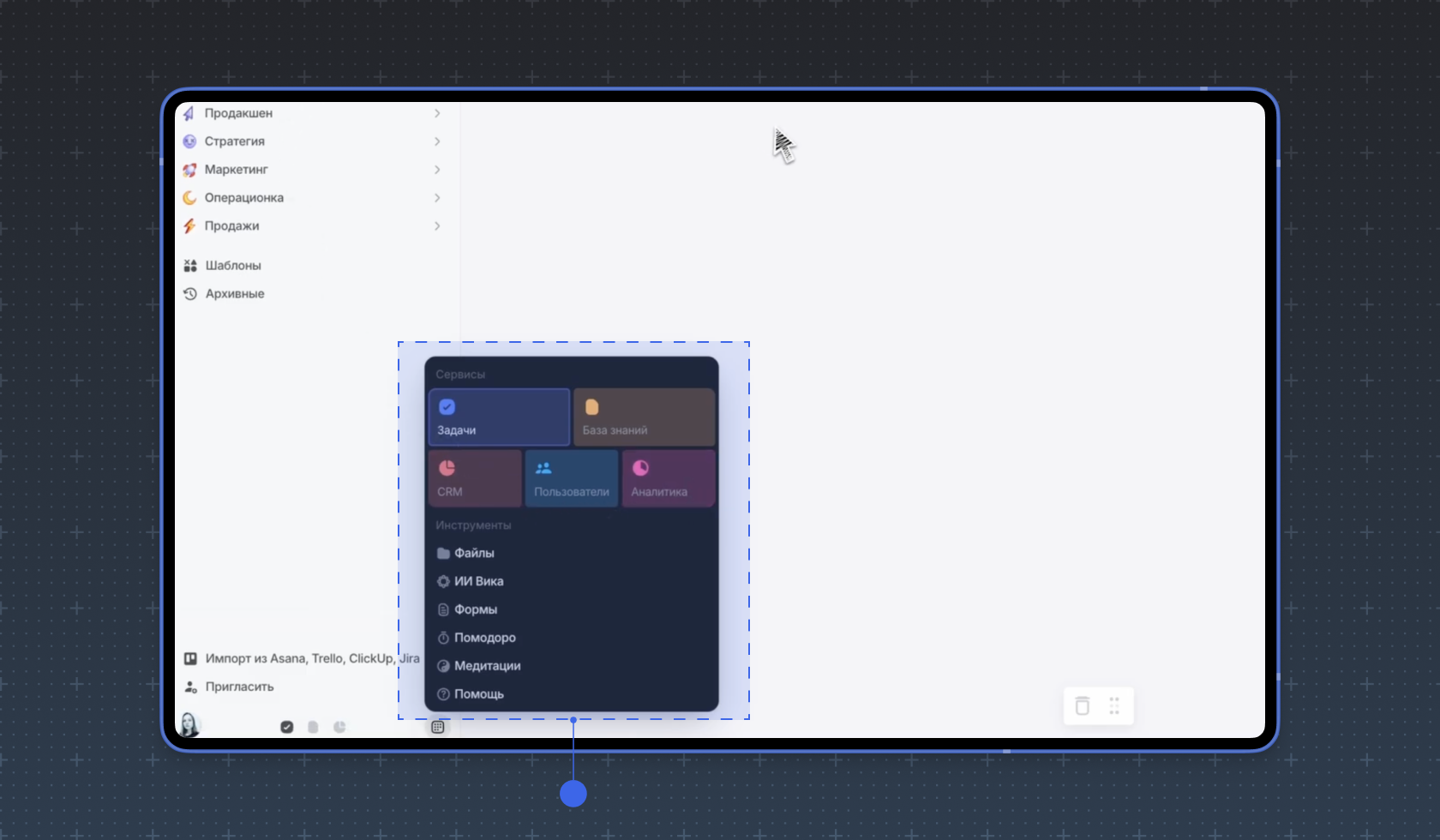The image size is (1440, 840).
Task: Select the CRM service tile
Action: click(475, 479)
